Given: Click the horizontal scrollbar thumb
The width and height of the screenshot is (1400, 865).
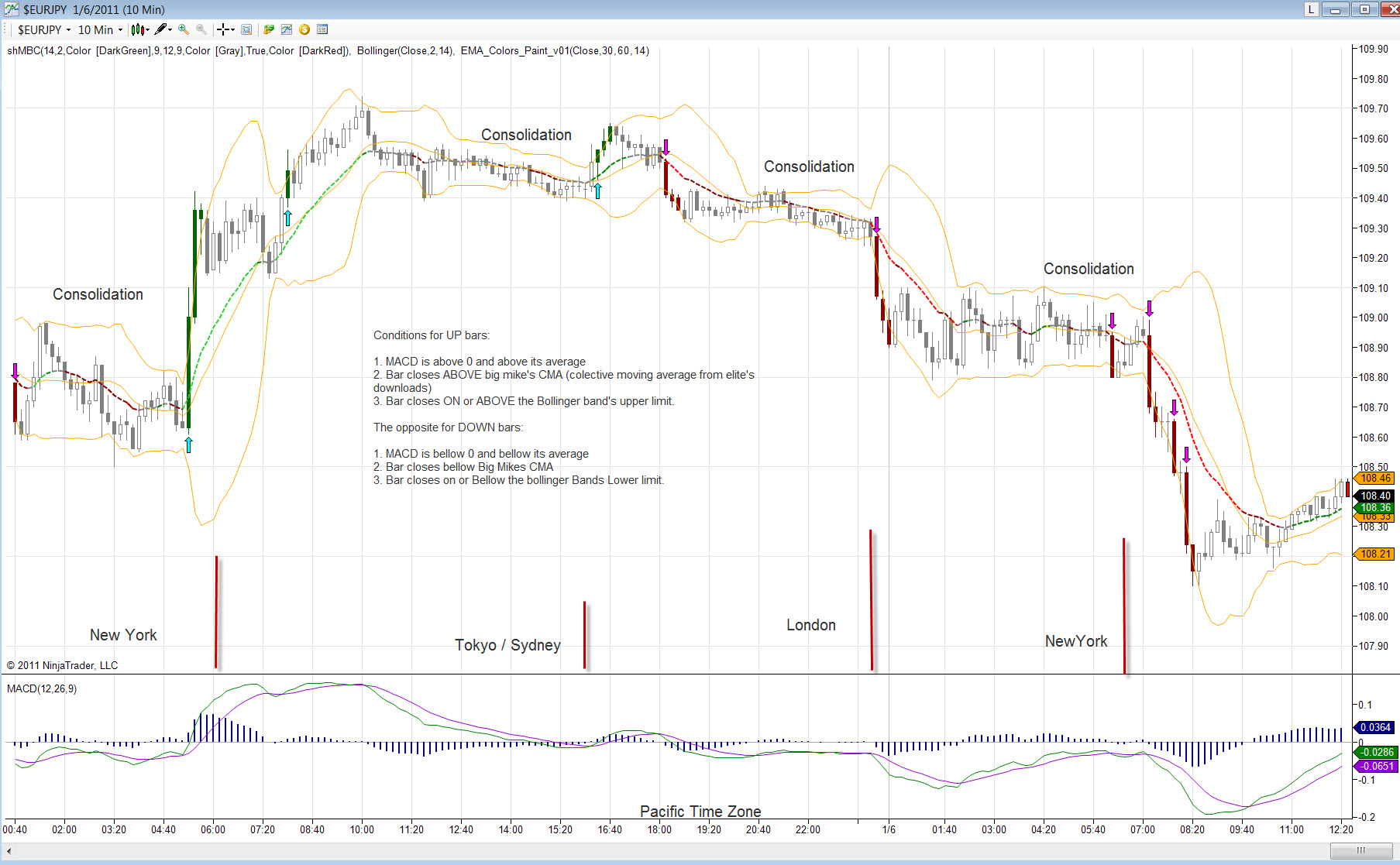Looking at the screenshot, I should [1360, 851].
